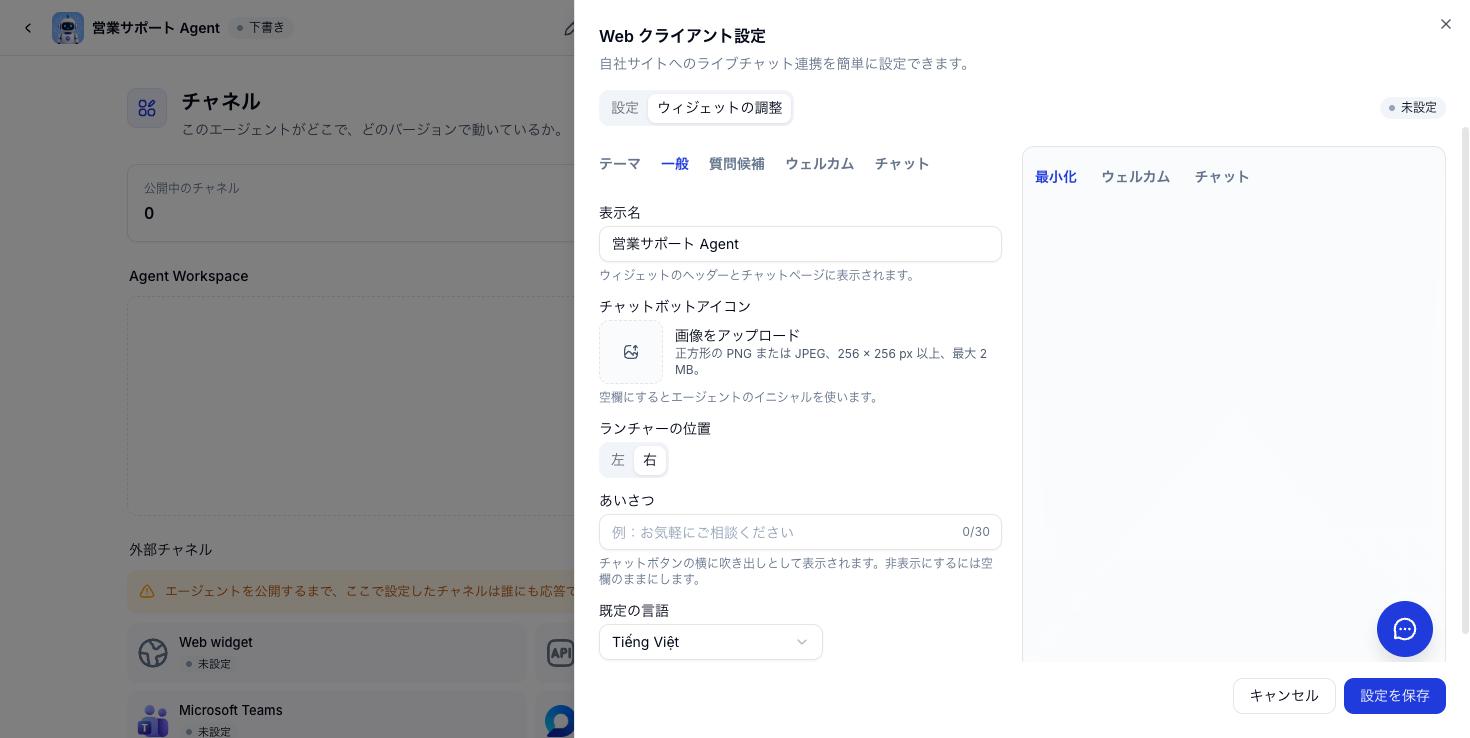Click the warning triangle icon in the notice banner
The image size is (1470, 738).
coord(147,591)
